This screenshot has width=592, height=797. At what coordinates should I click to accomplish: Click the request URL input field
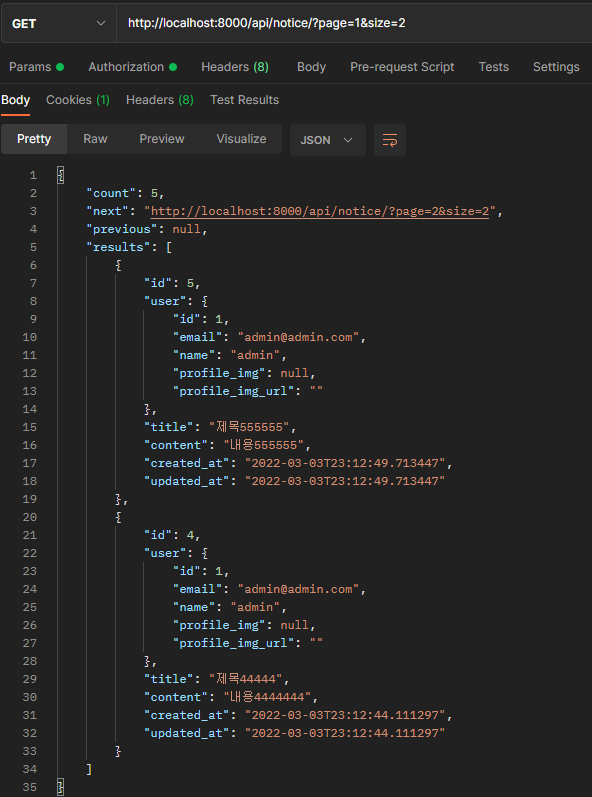(x=354, y=23)
